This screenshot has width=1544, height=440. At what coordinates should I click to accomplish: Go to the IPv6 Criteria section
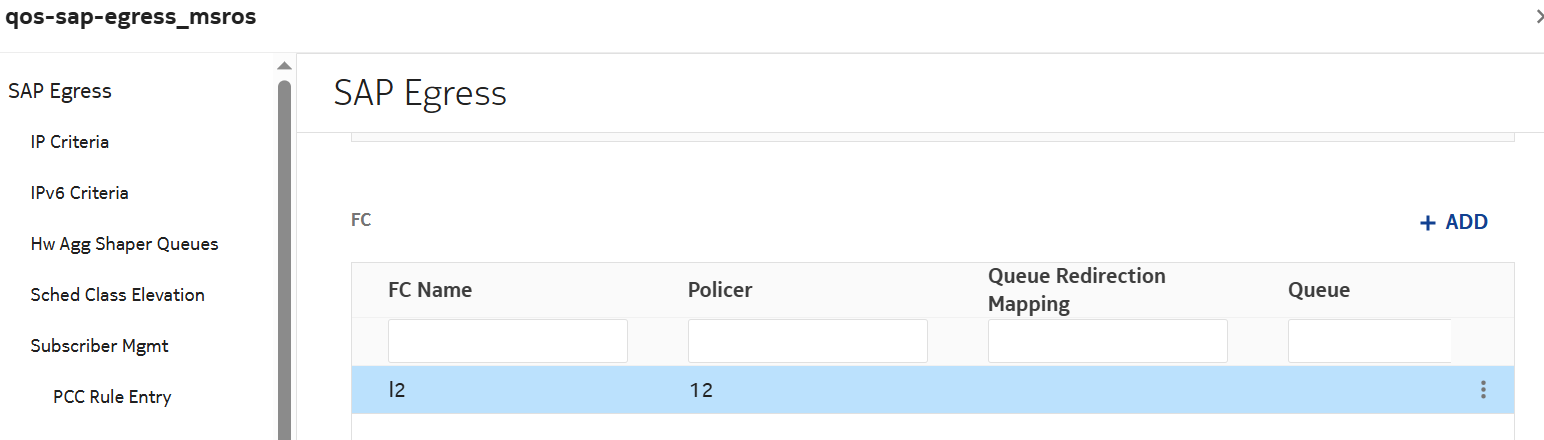point(80,193)
